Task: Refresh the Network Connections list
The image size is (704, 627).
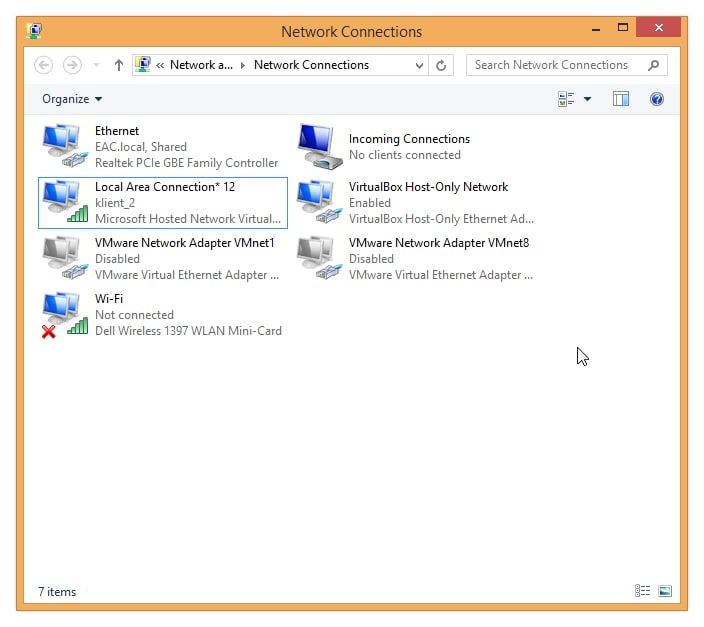Action: click(441, 66)
